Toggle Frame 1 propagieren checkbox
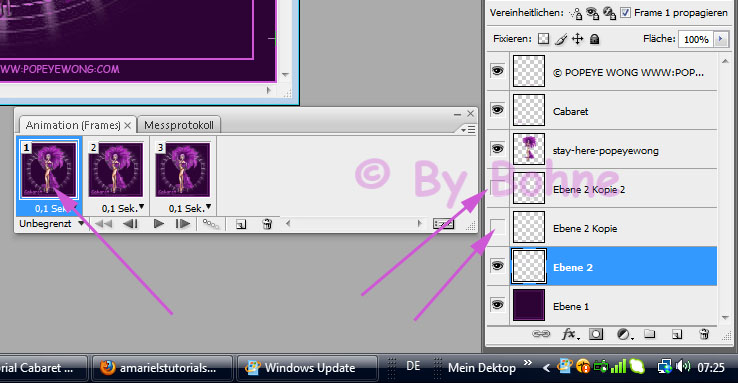This screenshot has height=383, width=738. click(626, 13)
